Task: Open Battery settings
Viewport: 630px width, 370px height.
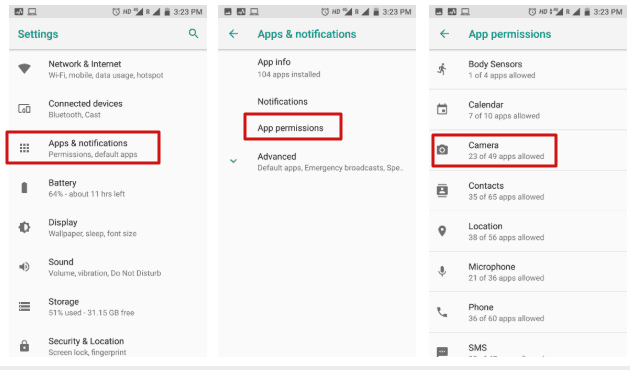Action: 108,188
